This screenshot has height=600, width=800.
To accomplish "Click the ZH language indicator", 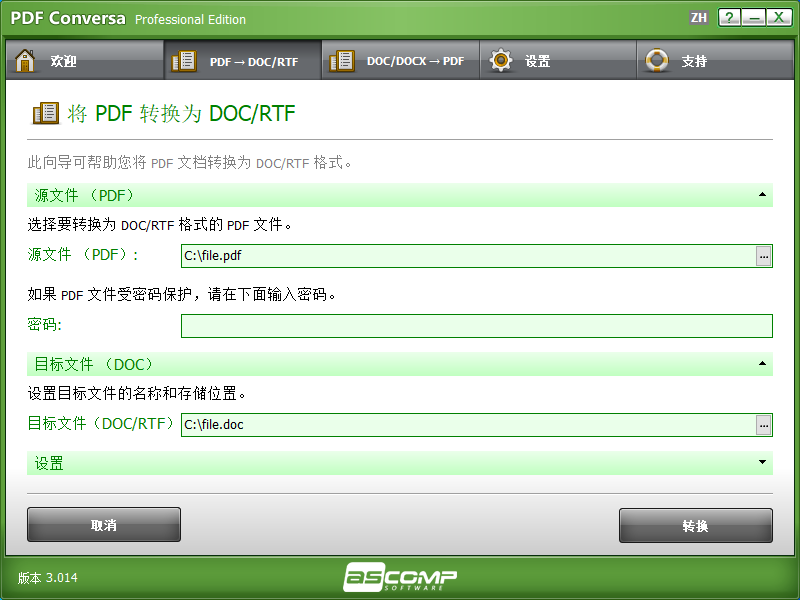I will click(x=698, y=18).
